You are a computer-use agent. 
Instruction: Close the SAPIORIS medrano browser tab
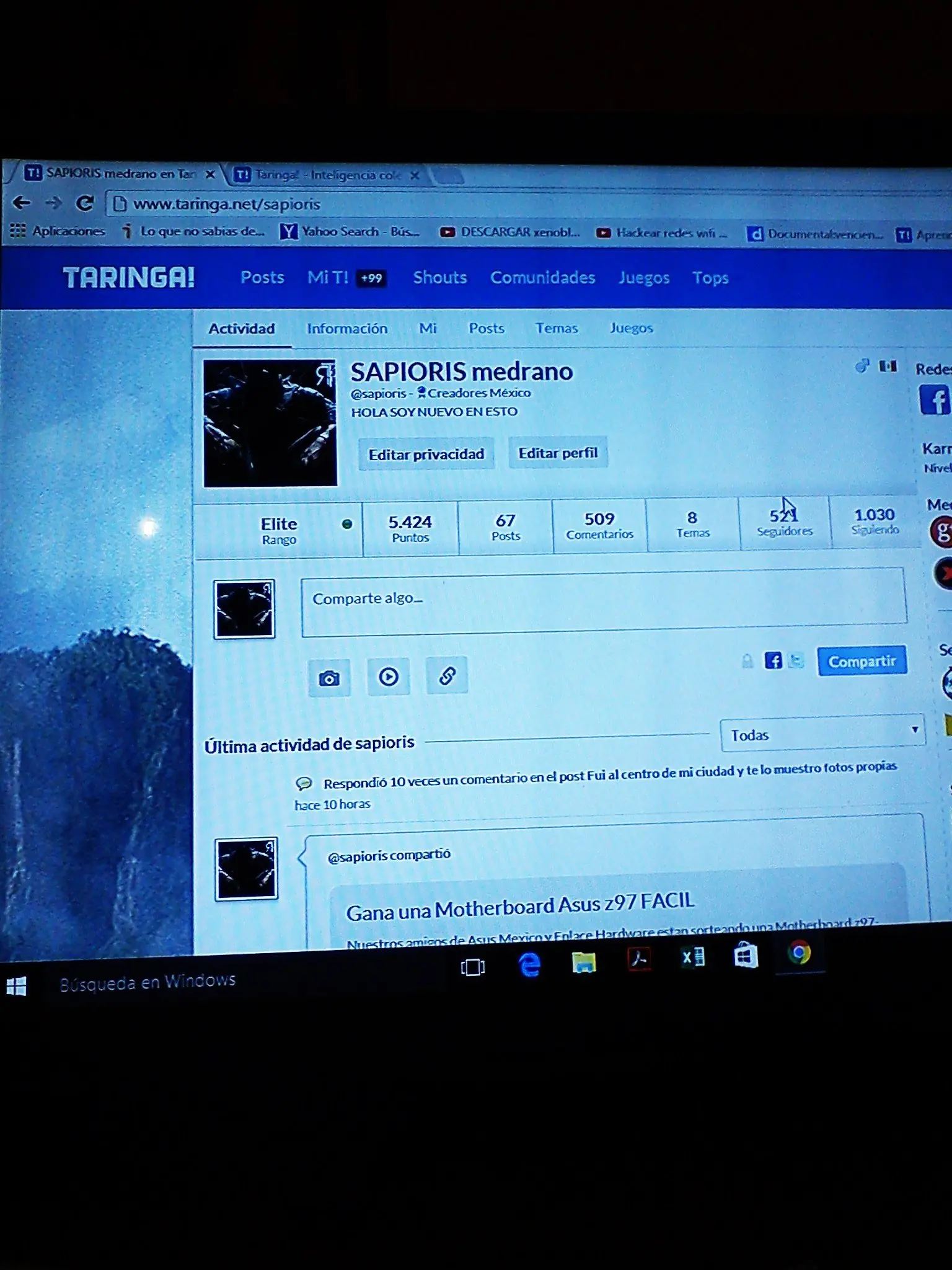pos(210,174)
